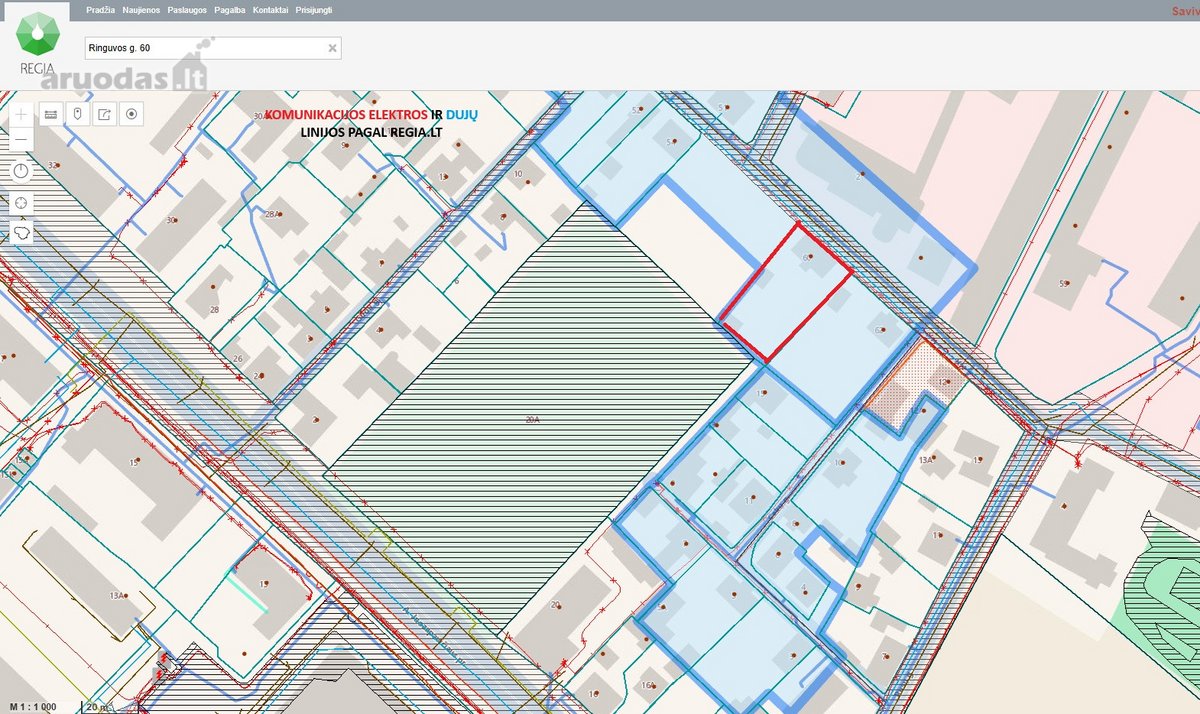Clear the address search with the X
This screenshot has width=1200, height=714.
point(333,48)
